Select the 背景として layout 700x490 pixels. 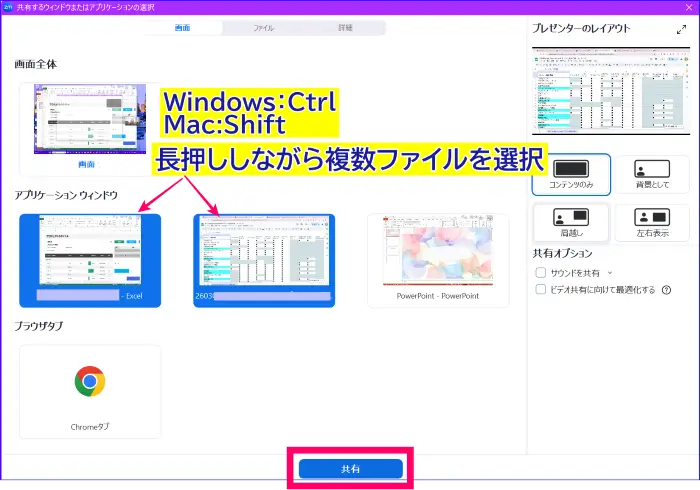pyautogui.click(x=652, y=174)
